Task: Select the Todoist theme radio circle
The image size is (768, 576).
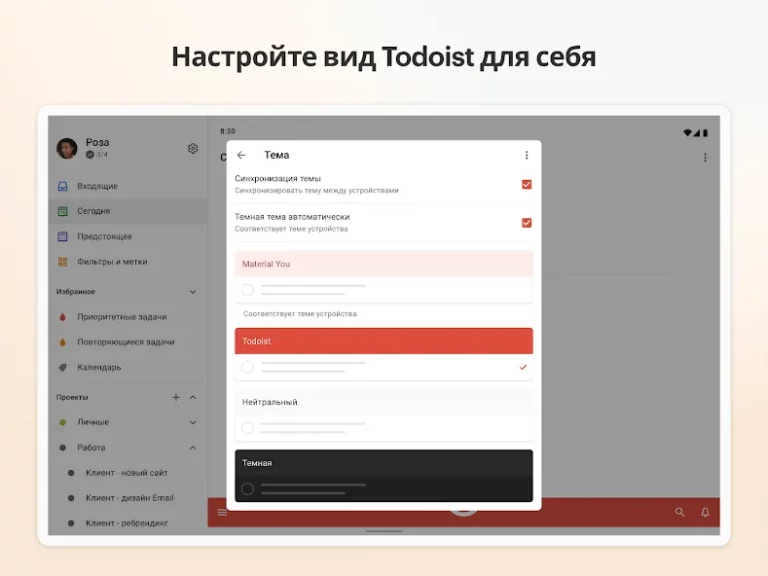Action: pyautogui.click(x=247, y=367)
